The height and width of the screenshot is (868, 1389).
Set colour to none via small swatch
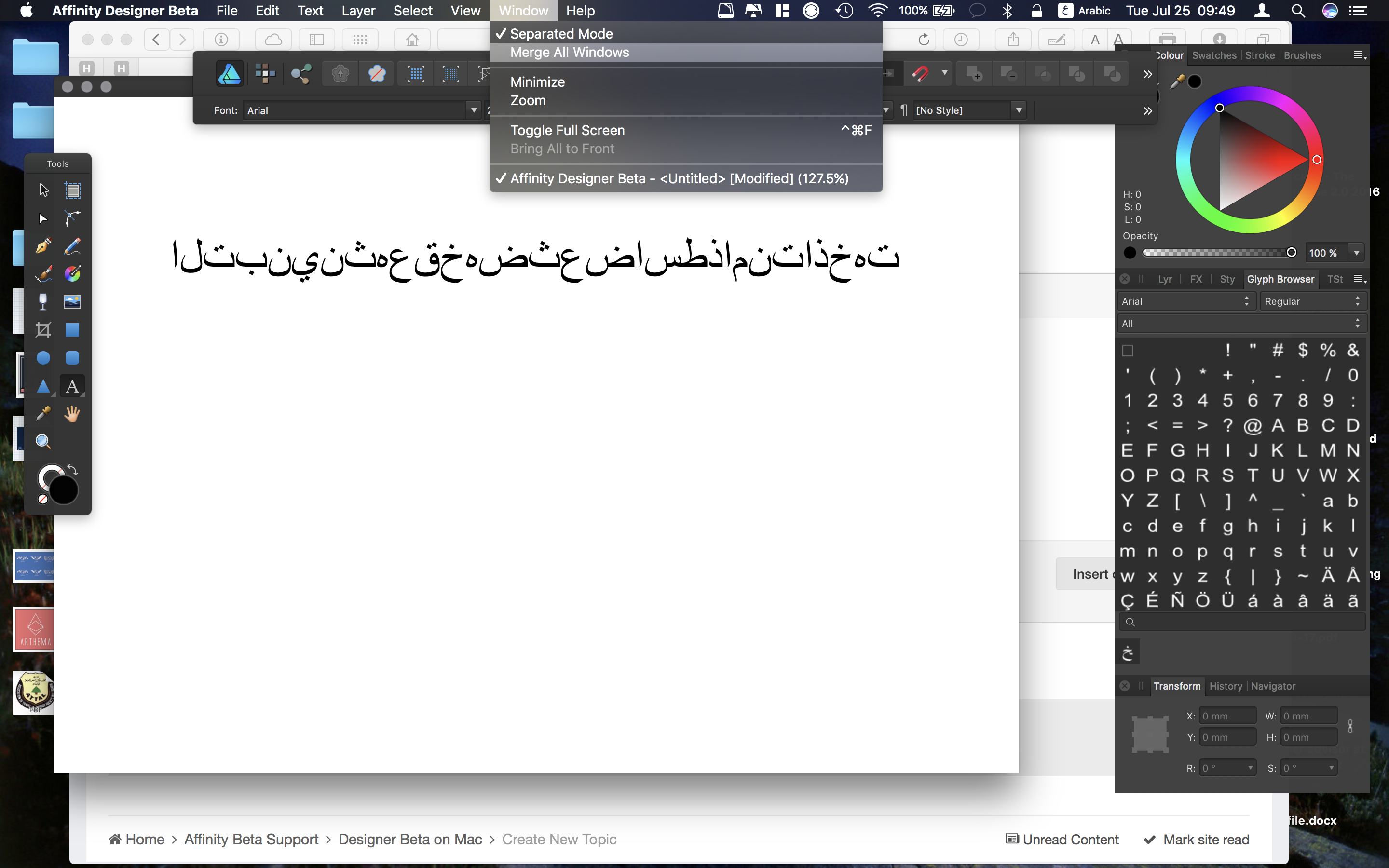(x=43, y=500)
